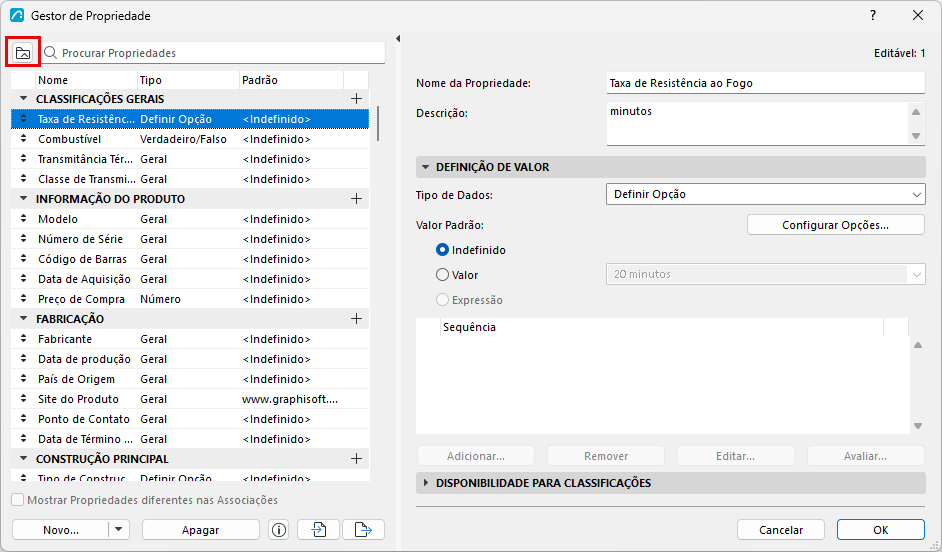Click the Configurar Opções button
This screenshot has width=942, height=552.
836,225
